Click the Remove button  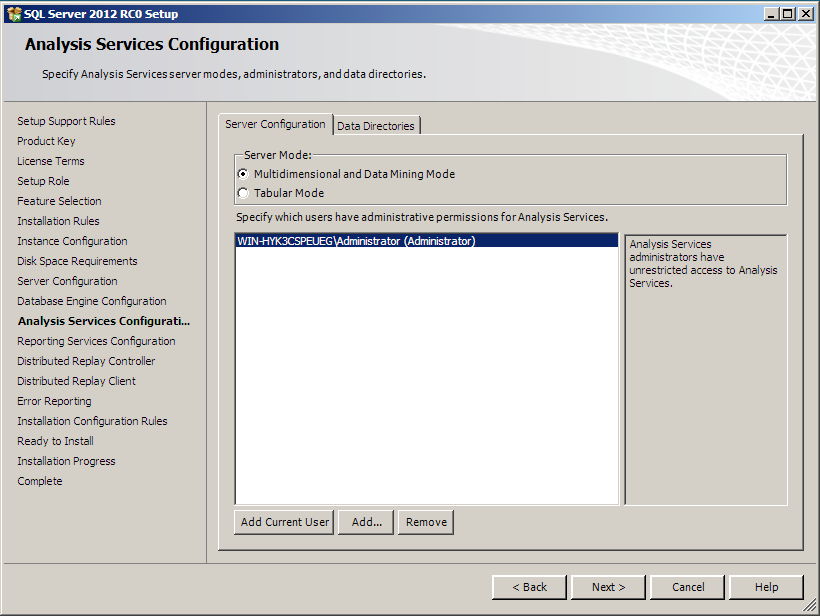tap(426, 522)
